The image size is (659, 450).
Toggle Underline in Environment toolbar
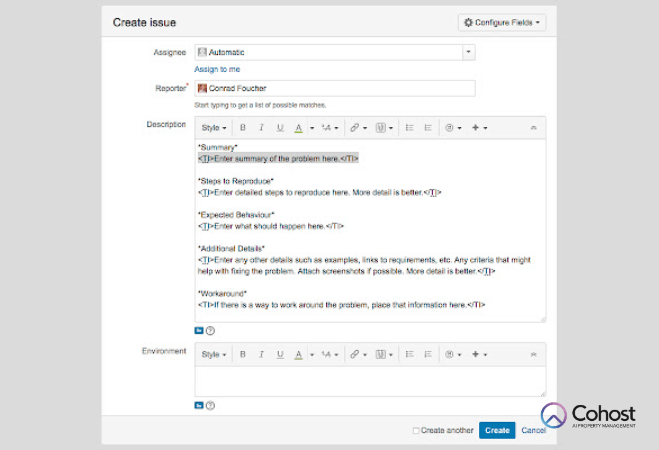click(x=280, y=355)
